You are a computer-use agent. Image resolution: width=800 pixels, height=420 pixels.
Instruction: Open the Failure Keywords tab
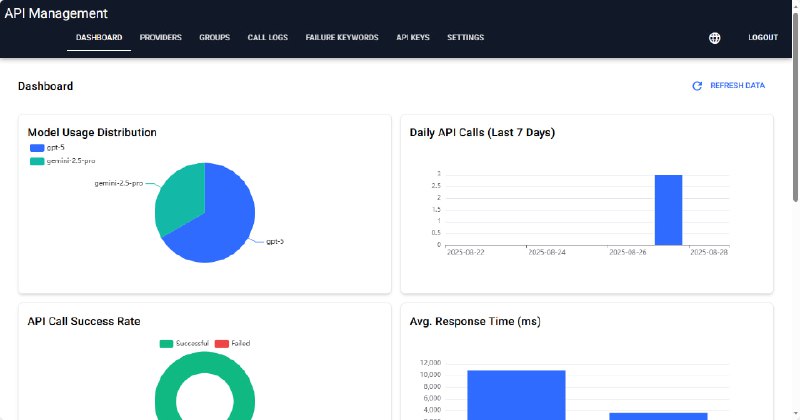(342, 38)
